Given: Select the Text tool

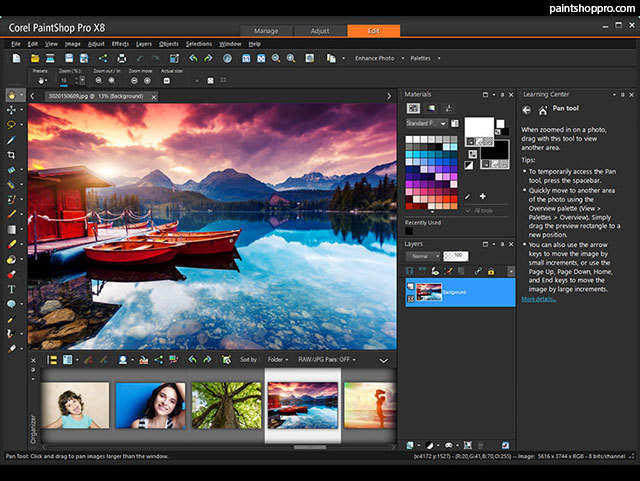Looking at the screenshot, I should click(x=11, y=289).
